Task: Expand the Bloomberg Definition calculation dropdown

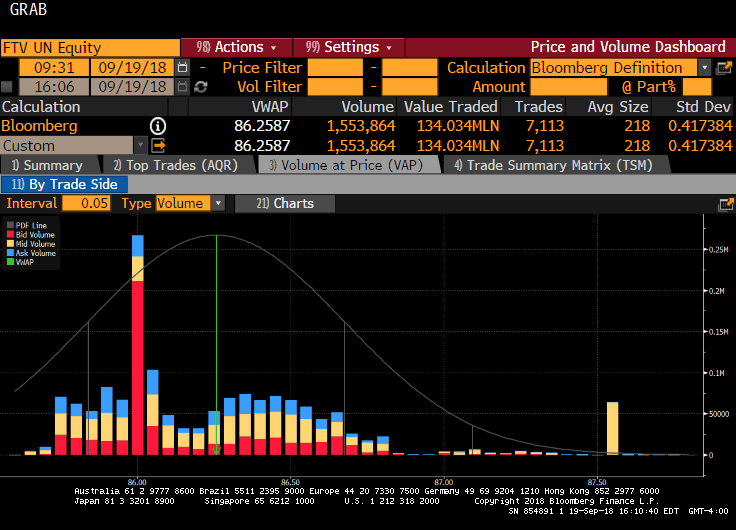Action: (704, 68)
